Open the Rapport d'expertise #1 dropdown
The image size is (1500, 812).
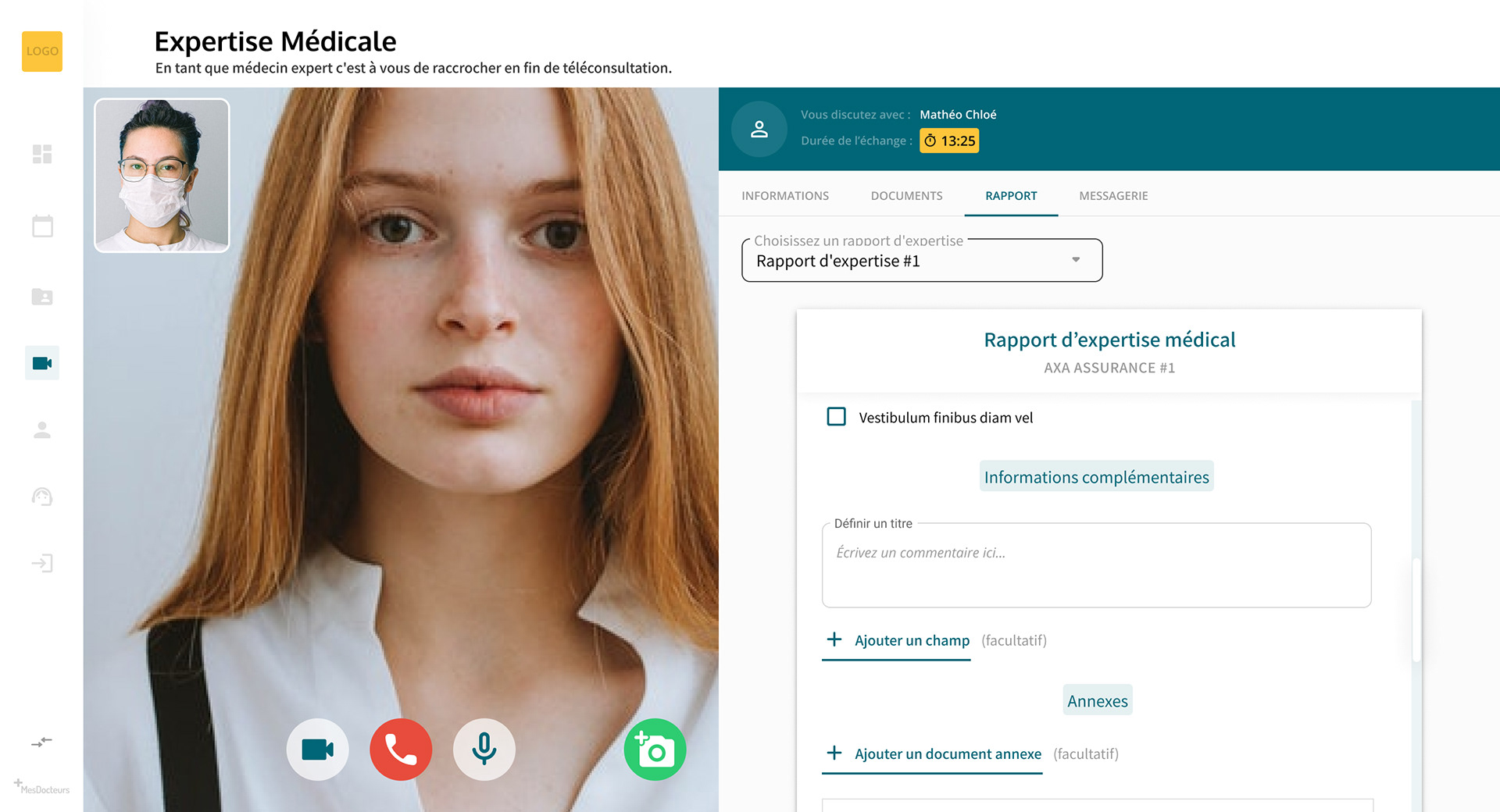click(x=922, y=261)
